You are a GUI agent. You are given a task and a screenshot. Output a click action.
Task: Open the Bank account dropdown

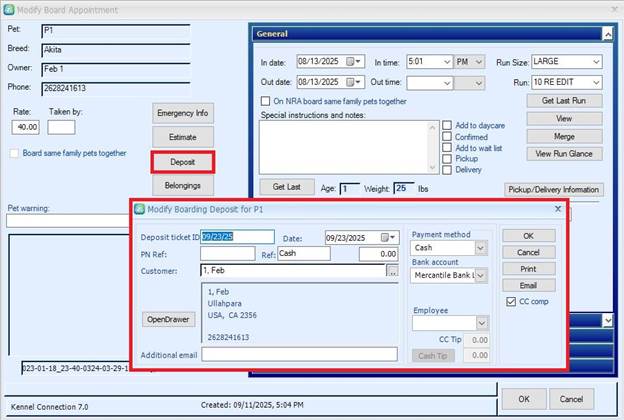[x=481, y=275]
